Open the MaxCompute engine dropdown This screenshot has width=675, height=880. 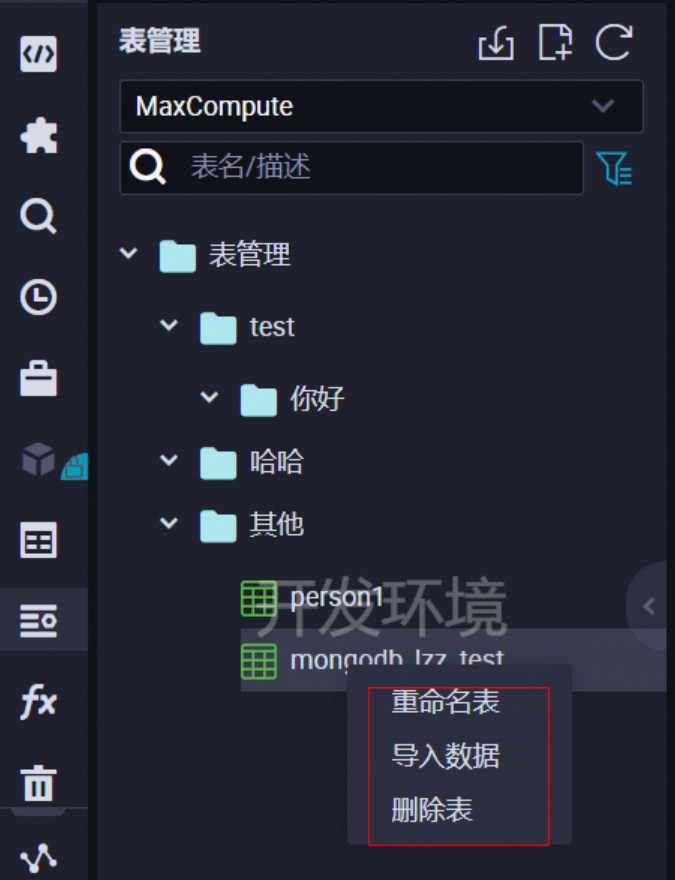[382, 107]
